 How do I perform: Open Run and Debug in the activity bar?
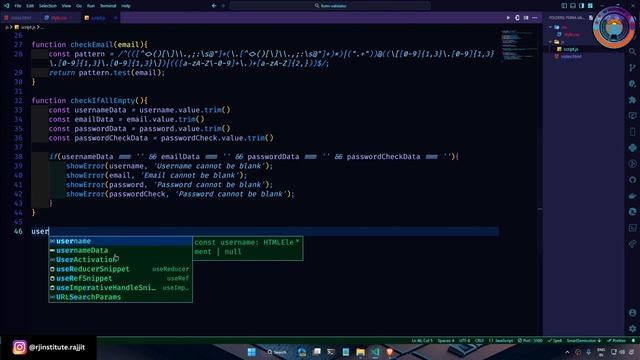click(x=632, y=84)
